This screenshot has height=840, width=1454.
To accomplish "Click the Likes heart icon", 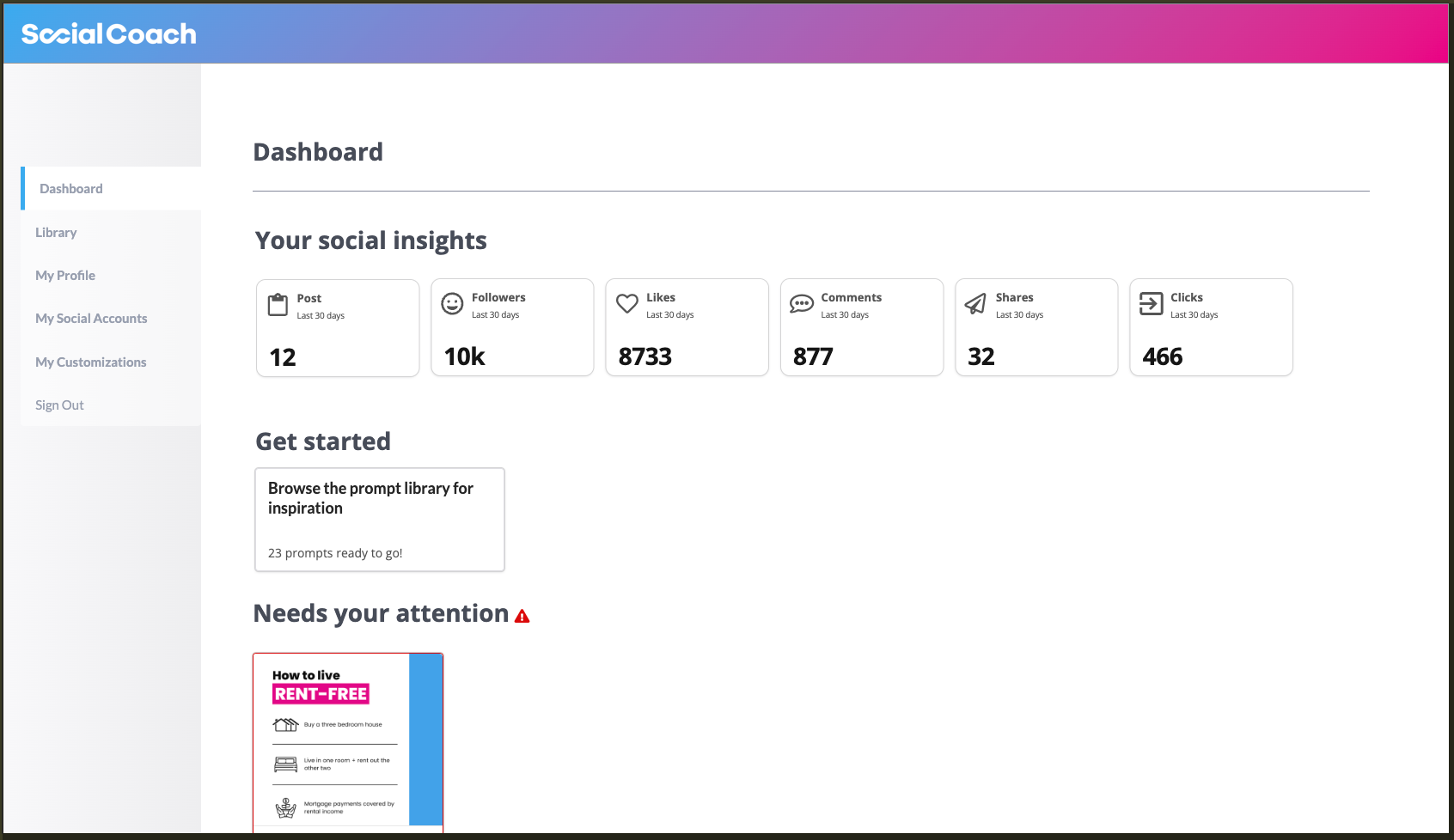I will click(627, 304).
